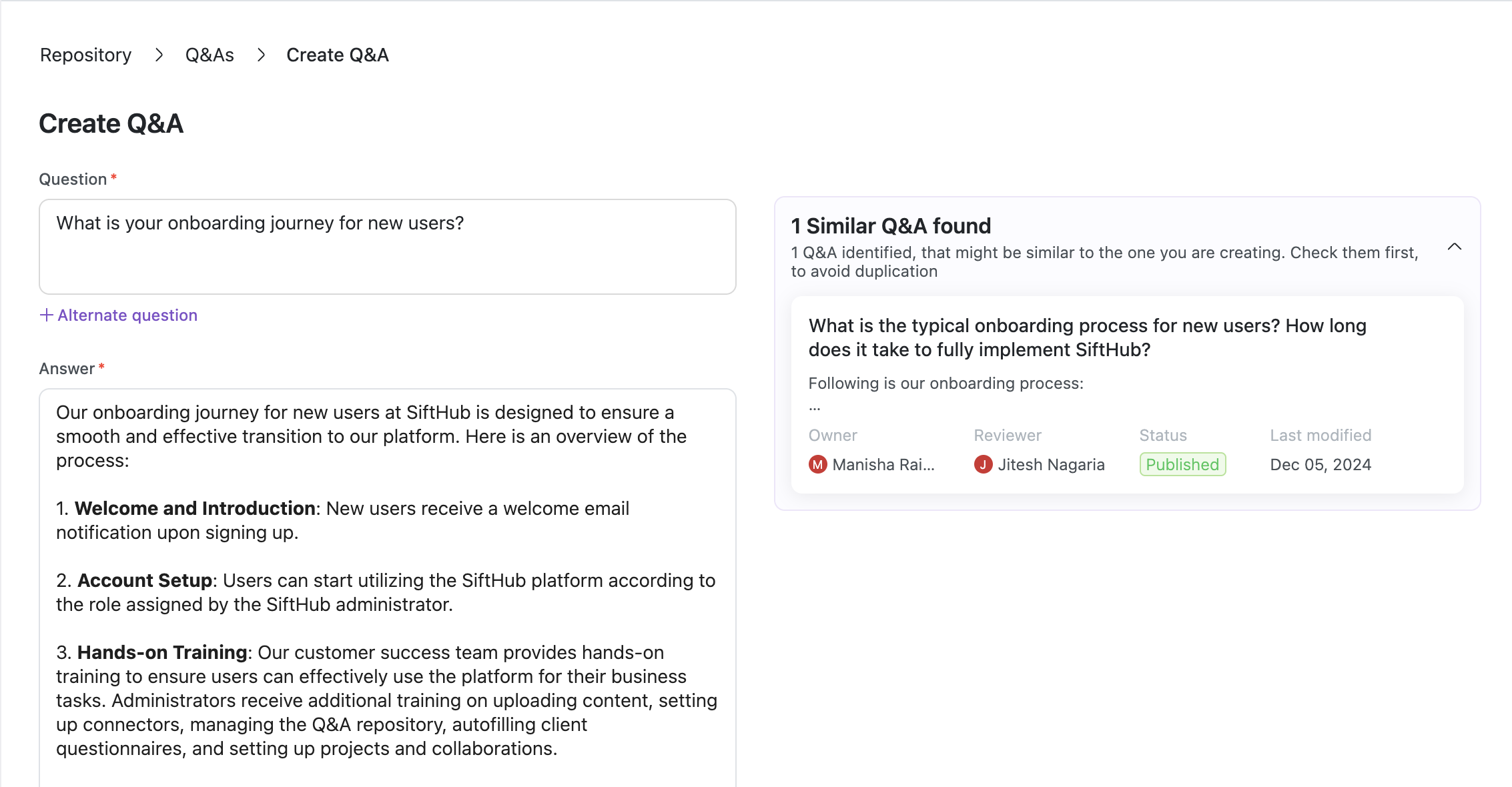This screenshot has height=787, width=1512.
Task: Click the chevron after Q&As breadcrumb
Action: pos(261,55)
